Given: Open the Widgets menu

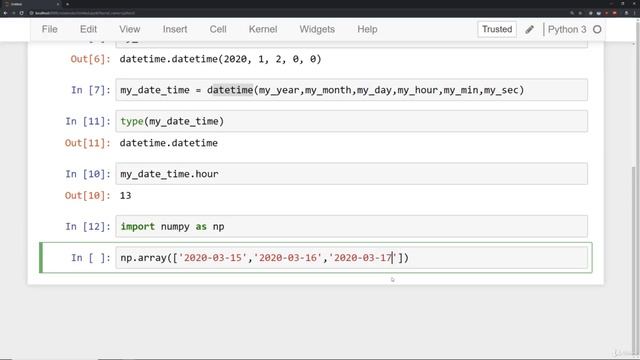Looking at the screenshot, I should click(317, 29).
